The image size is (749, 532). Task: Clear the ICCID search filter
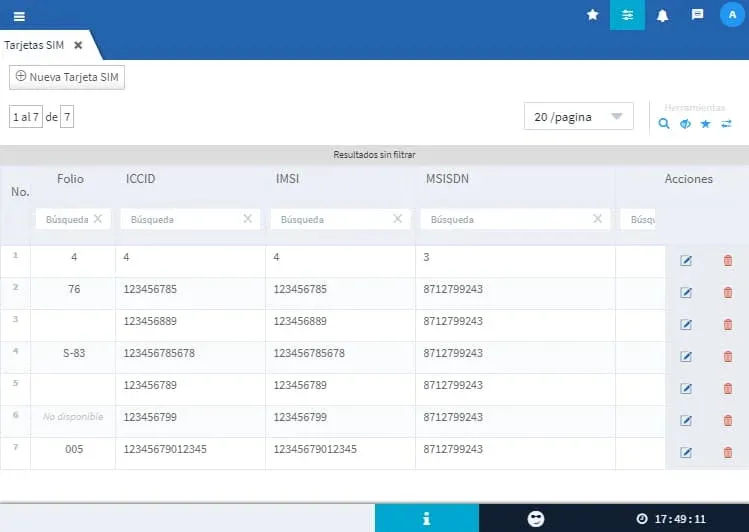[247, 219]
